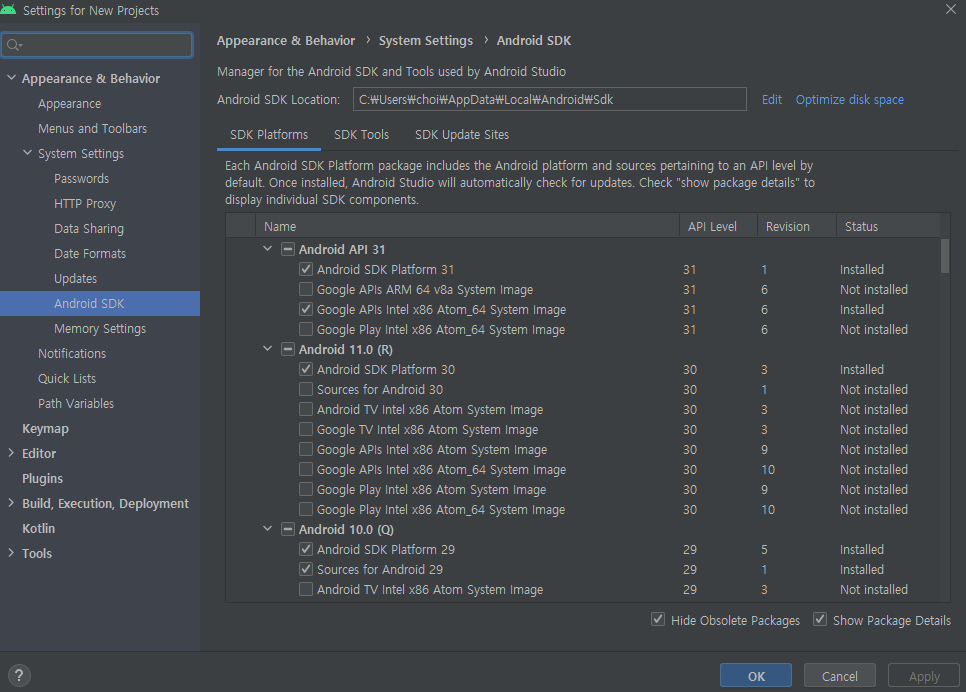
Task: Sort by the Name column header
Action: point(468,226)
